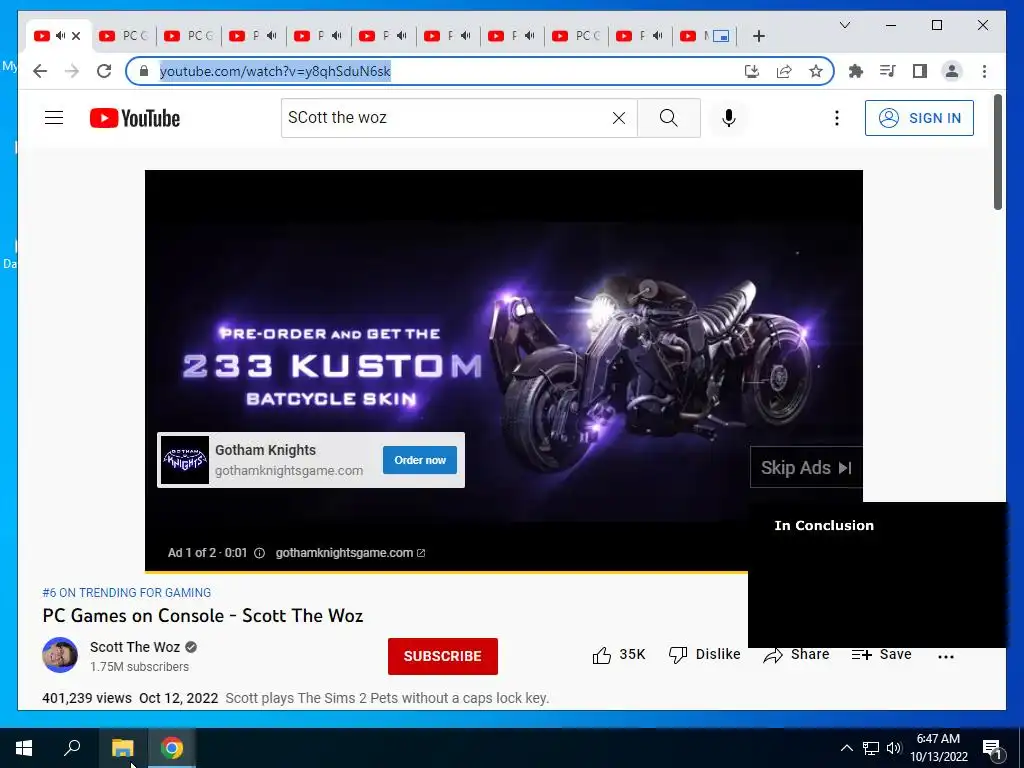1024x768 pixels.
Task: View site info via the lock icon
Action: (144, 71)
